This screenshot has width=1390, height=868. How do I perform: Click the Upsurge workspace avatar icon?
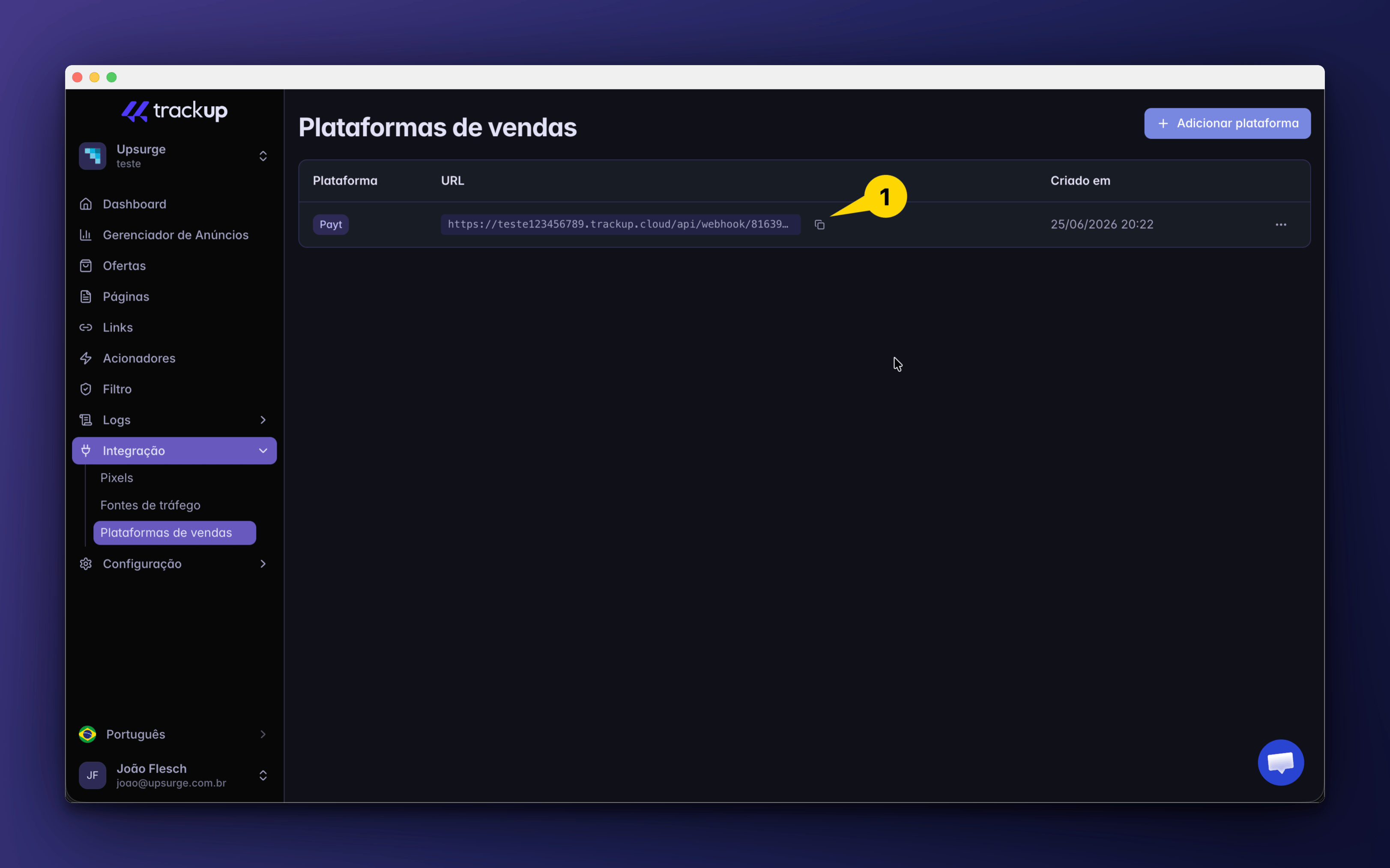point(93,155)
